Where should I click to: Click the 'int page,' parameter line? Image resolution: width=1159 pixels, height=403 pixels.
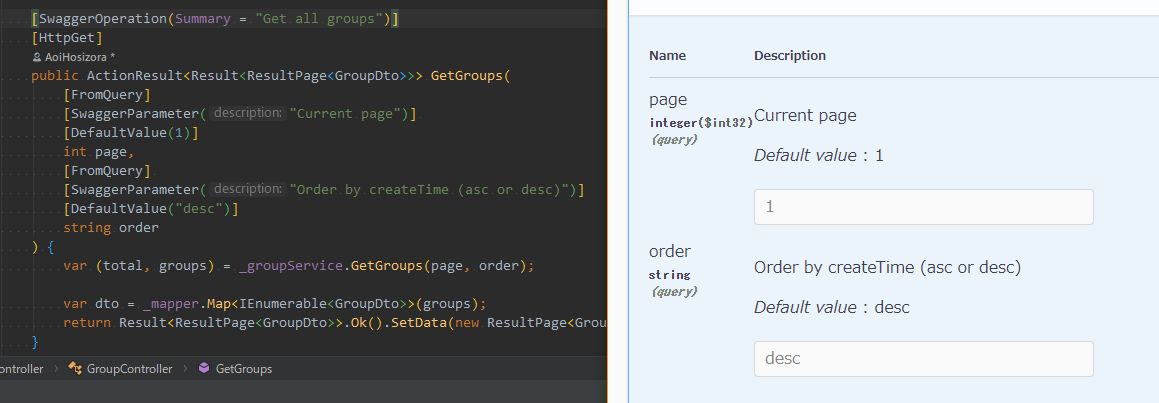[x=98, y=152]
